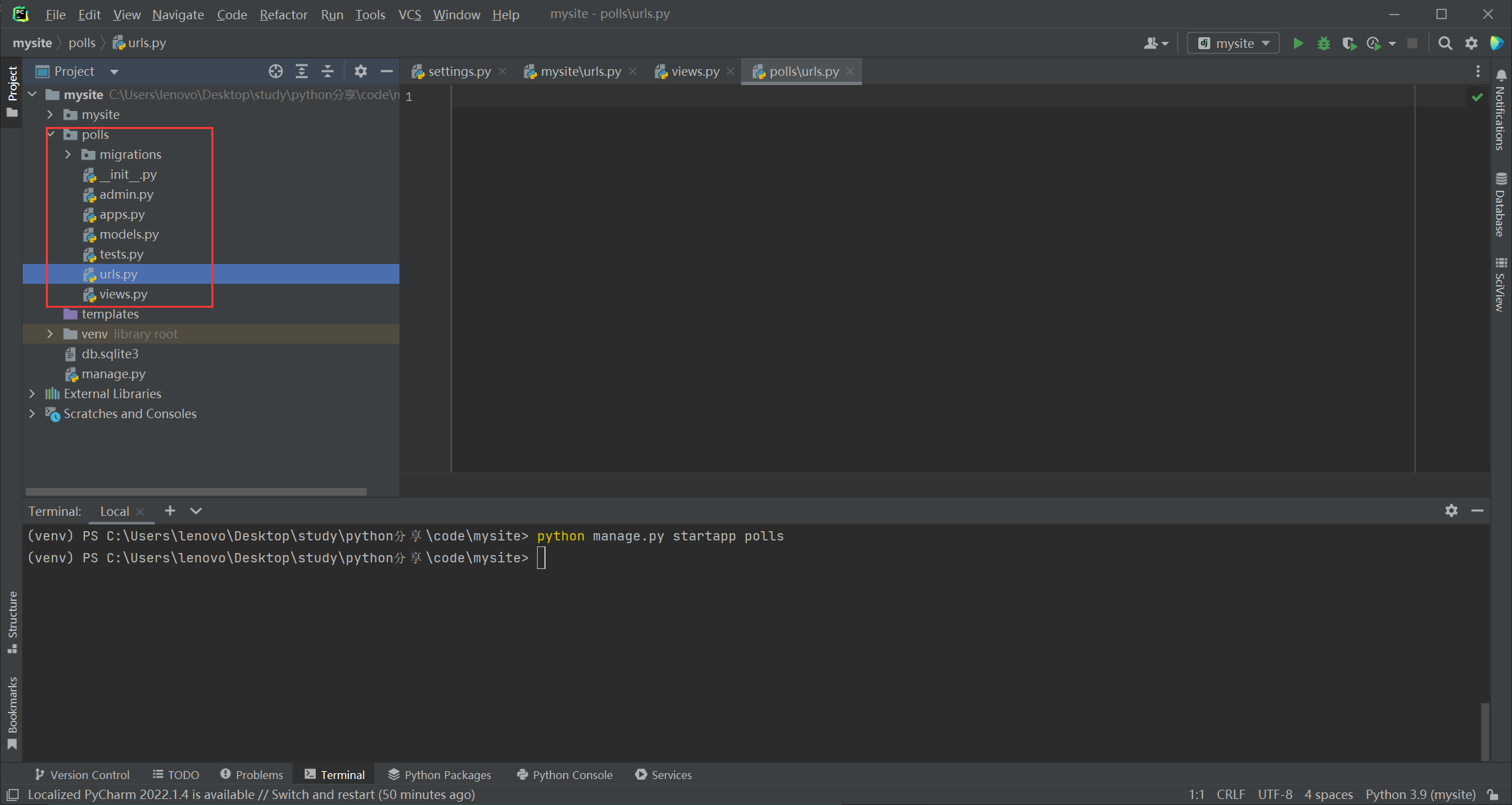Open the Python Console
1512x805 pixels.
[x=564, y=774]
